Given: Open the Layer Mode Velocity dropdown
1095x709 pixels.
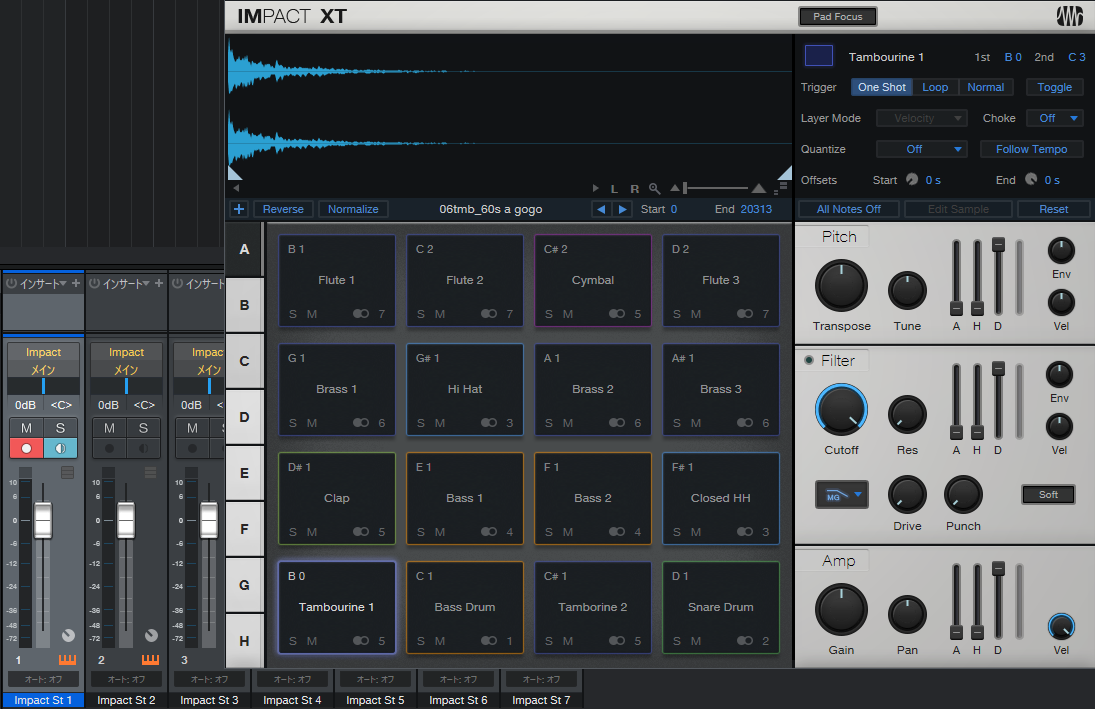Looking at the screenshot, I should point(921,118).
